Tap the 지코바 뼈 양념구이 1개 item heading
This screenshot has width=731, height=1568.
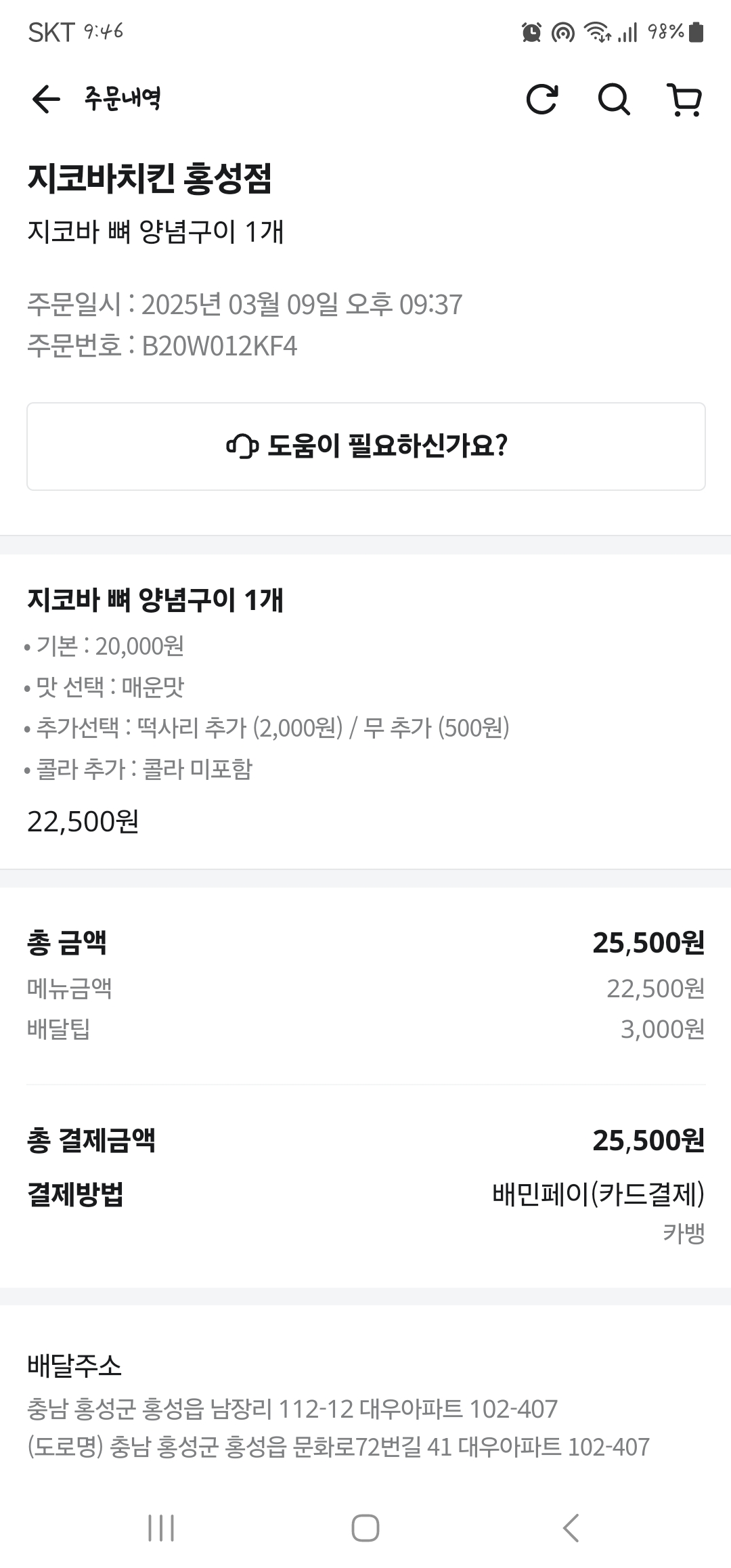[x=155, y=600]
